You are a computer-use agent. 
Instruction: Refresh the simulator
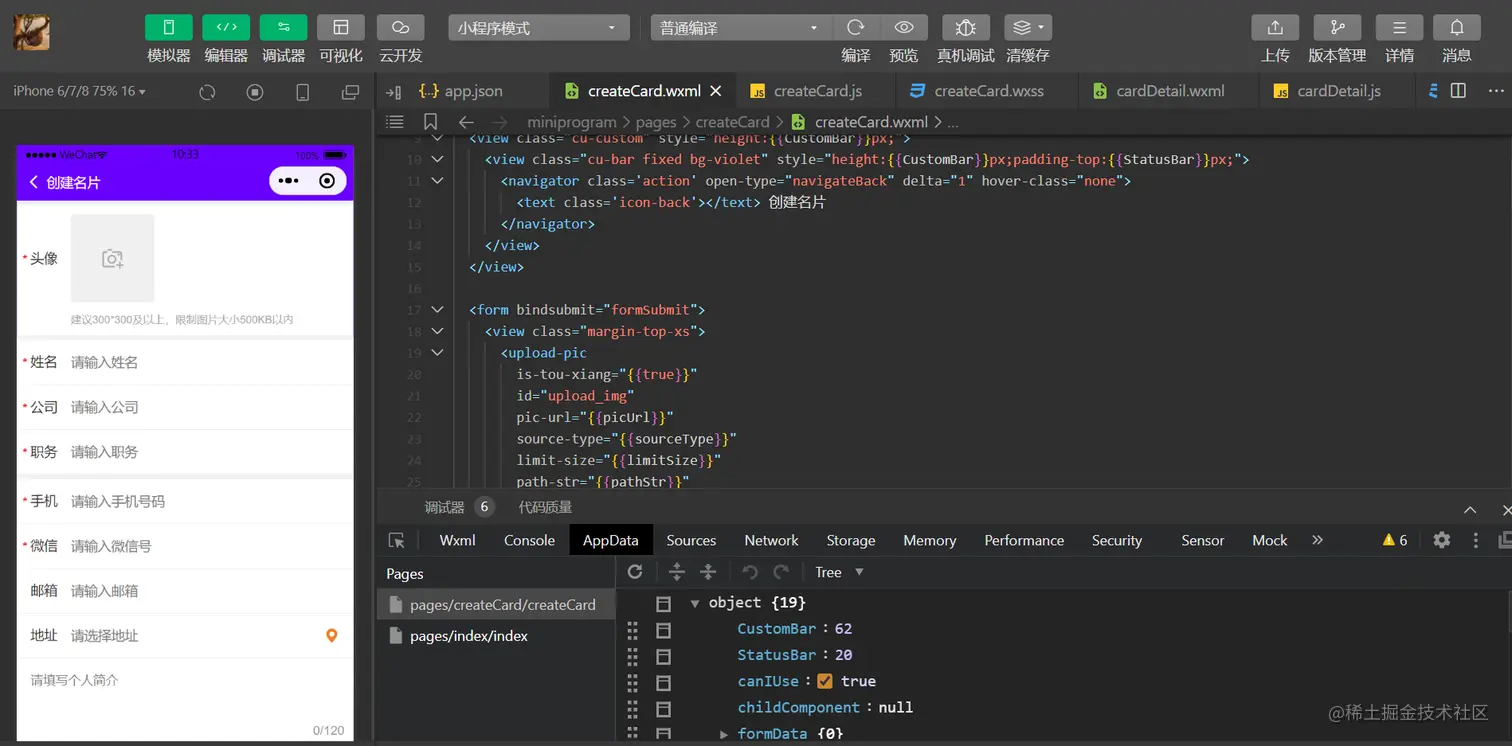pos(207,92)
